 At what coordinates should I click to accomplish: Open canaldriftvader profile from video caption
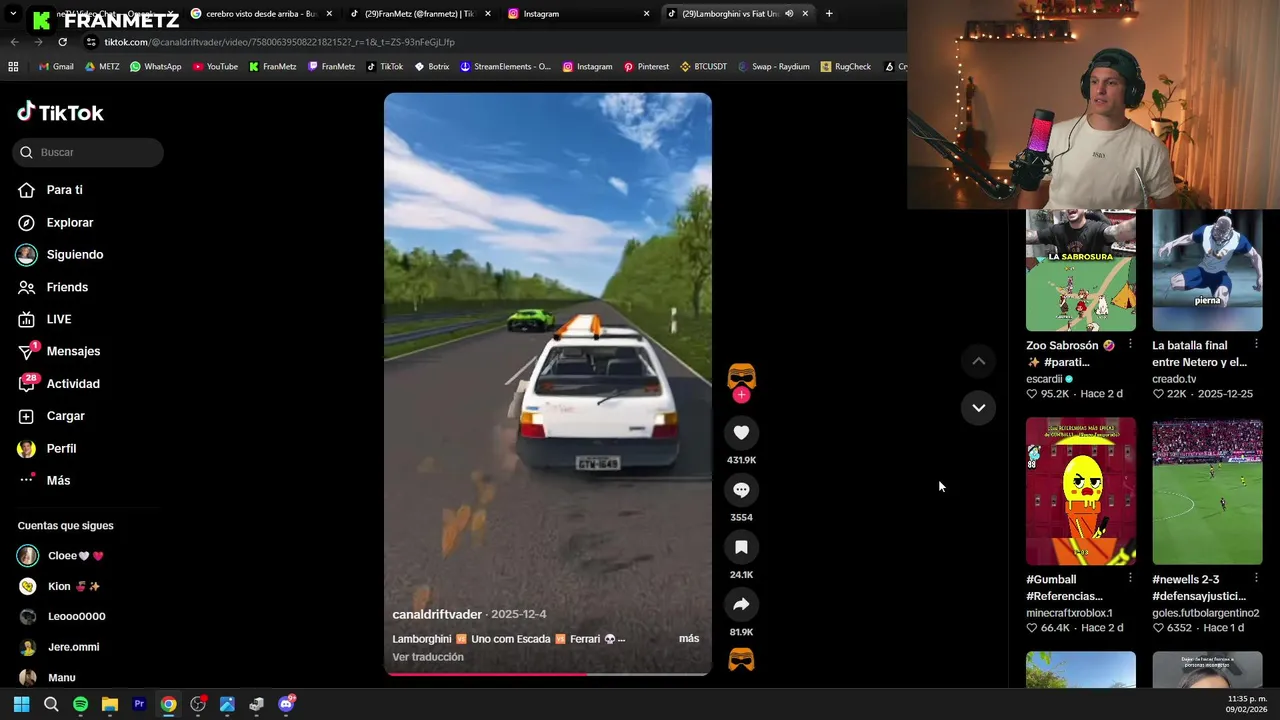(437, 614)
